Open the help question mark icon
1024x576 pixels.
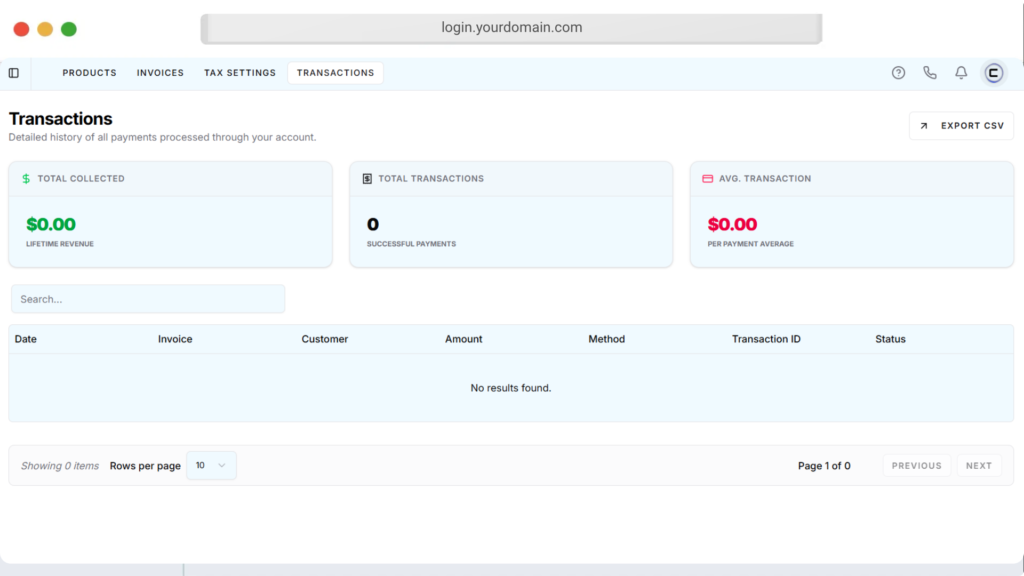pyautogui.click(x=898, y=73)
